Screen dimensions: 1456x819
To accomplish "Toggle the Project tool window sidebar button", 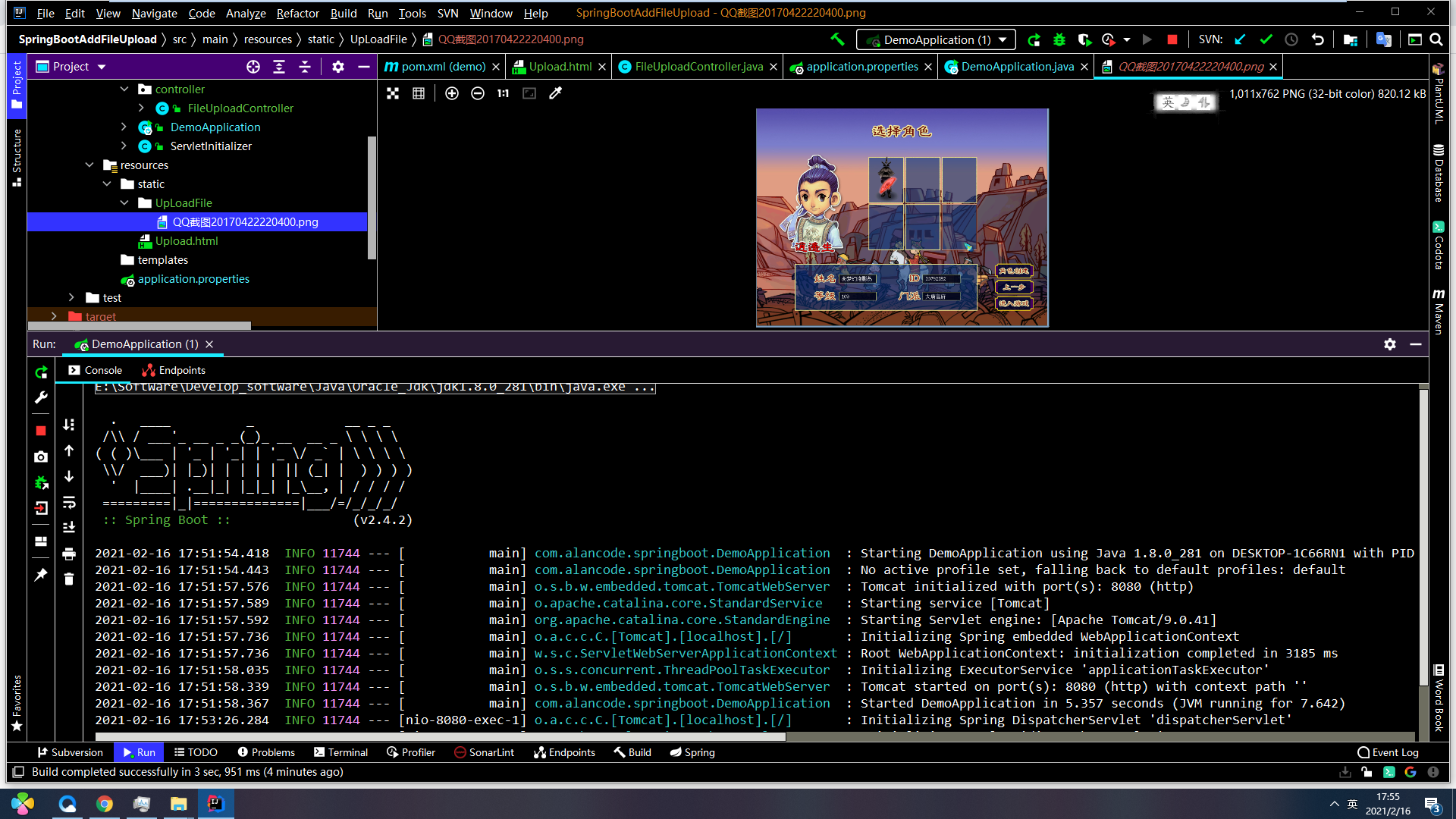I will click(x=17, y=85).
